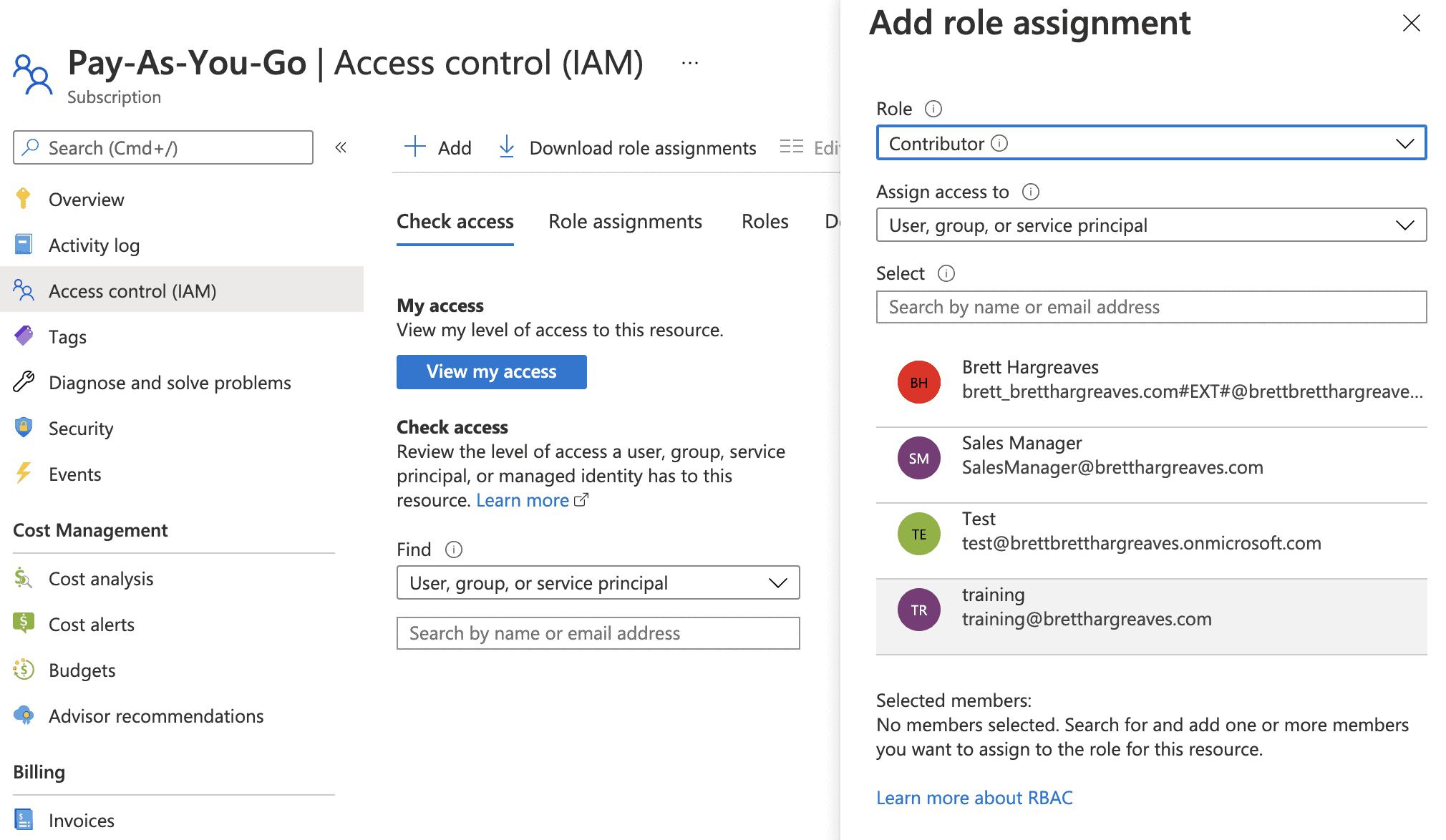Click the BH avatar for Brett Hargreaves
Screen dimensions: 1446x840
point(919,382)
